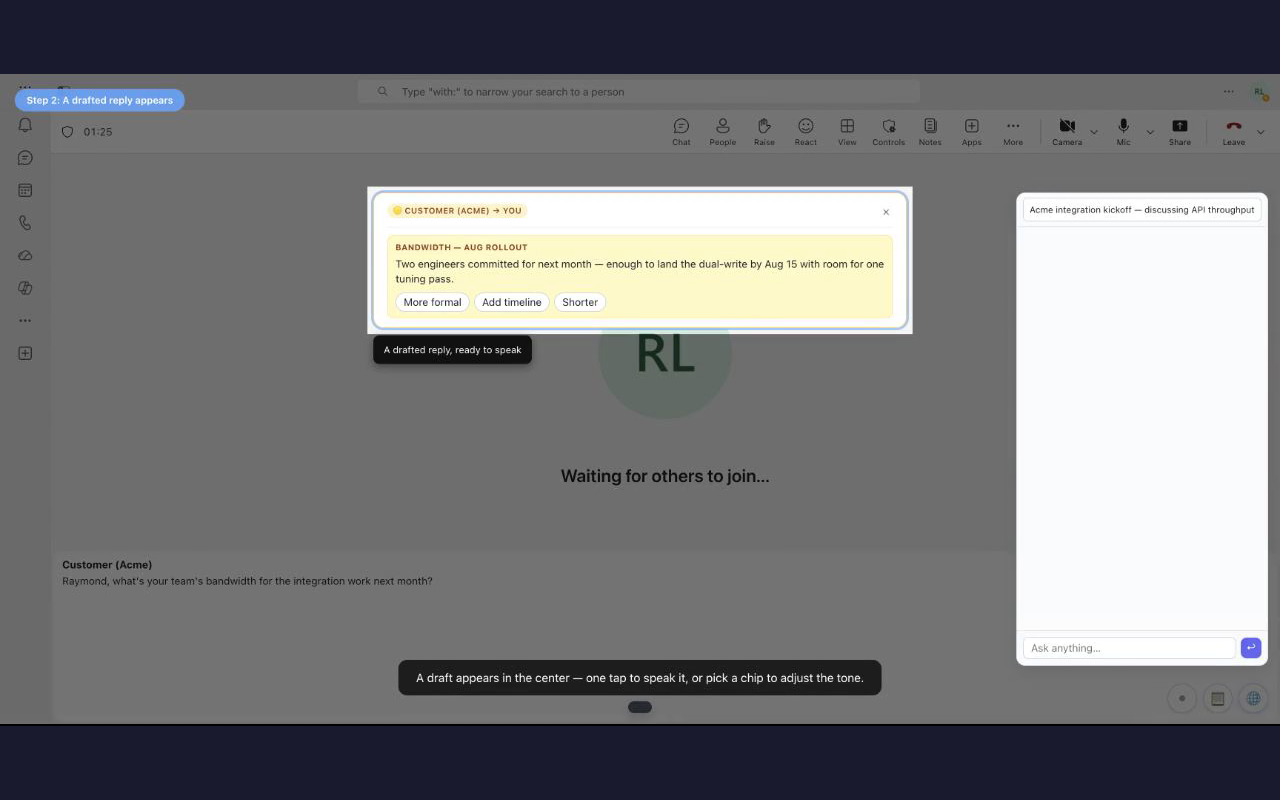Open the Calls phone icon
Viewport: 1280px width, 800px height.
[x=25, y=223]
